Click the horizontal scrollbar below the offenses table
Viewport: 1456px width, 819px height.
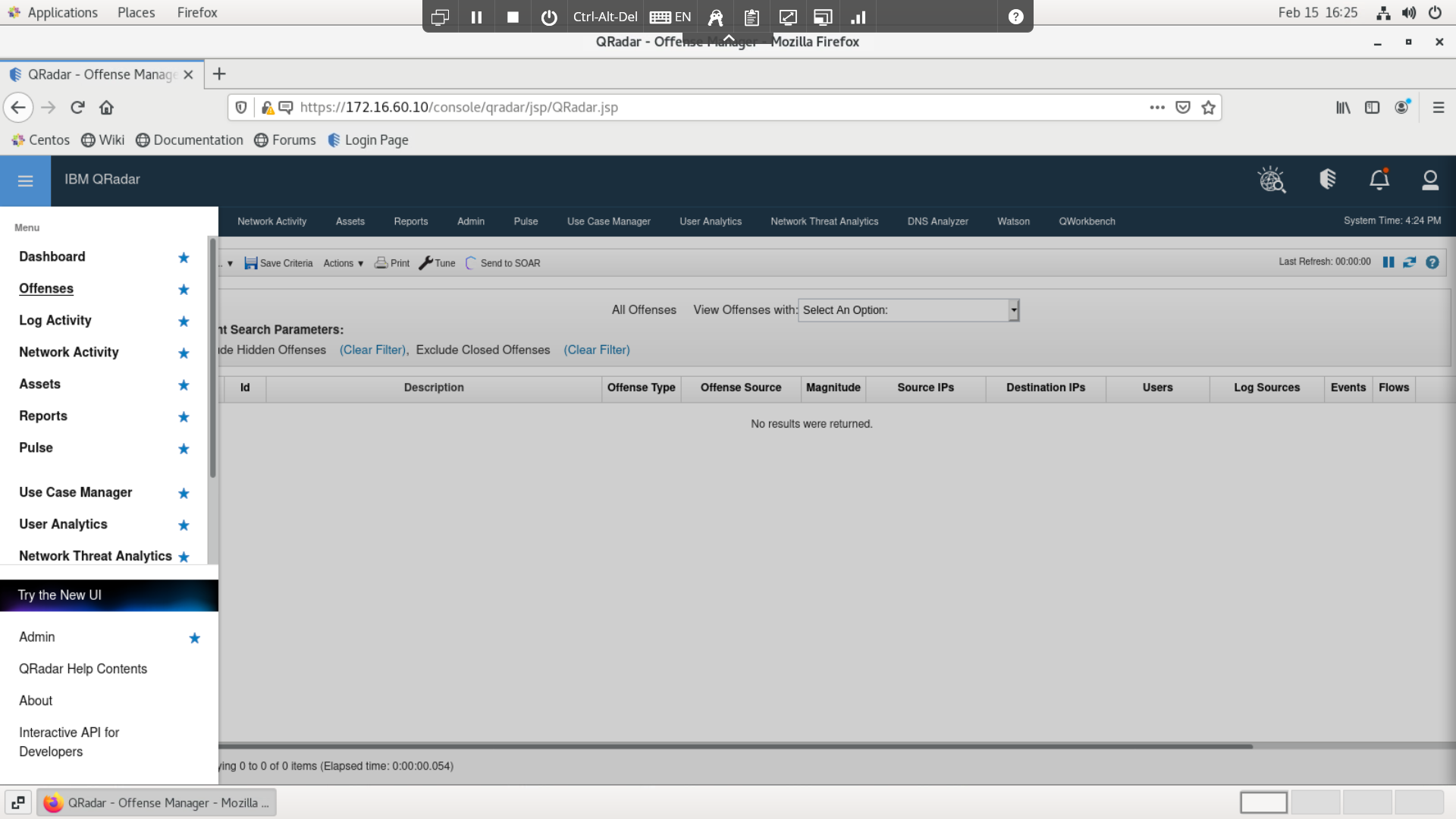pos(734,746)
